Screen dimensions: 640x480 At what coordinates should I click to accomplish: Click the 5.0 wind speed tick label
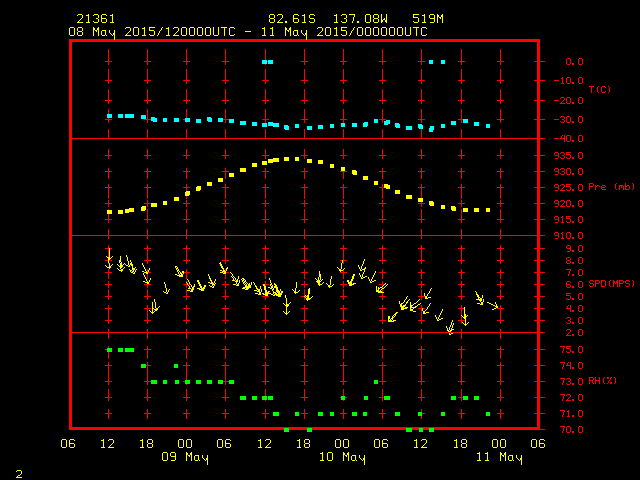click(574, 297)
